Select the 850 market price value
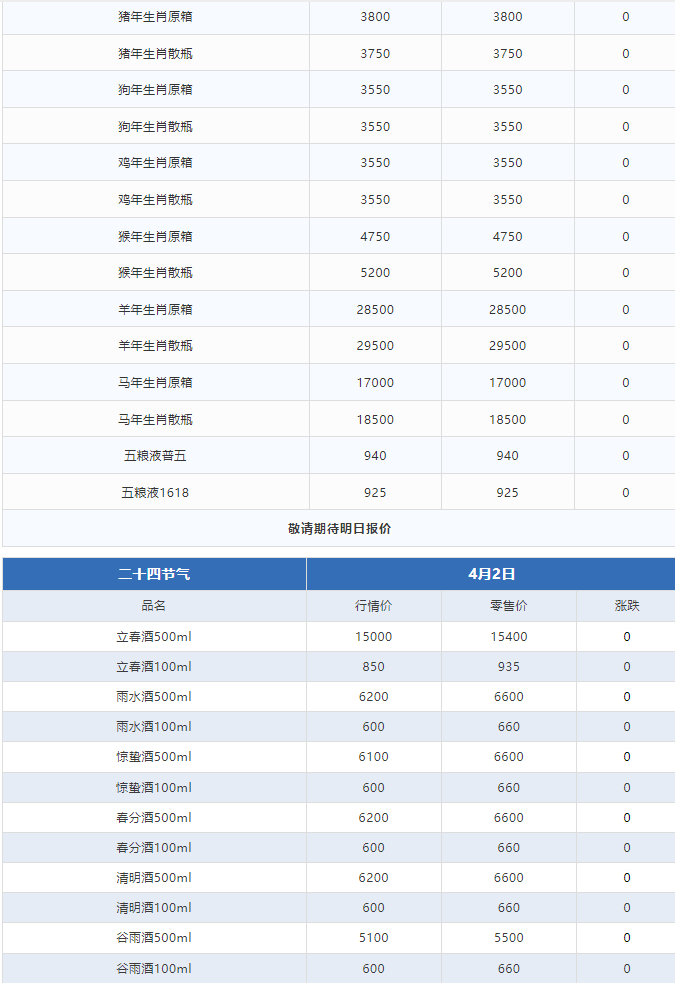 (374, 666)
